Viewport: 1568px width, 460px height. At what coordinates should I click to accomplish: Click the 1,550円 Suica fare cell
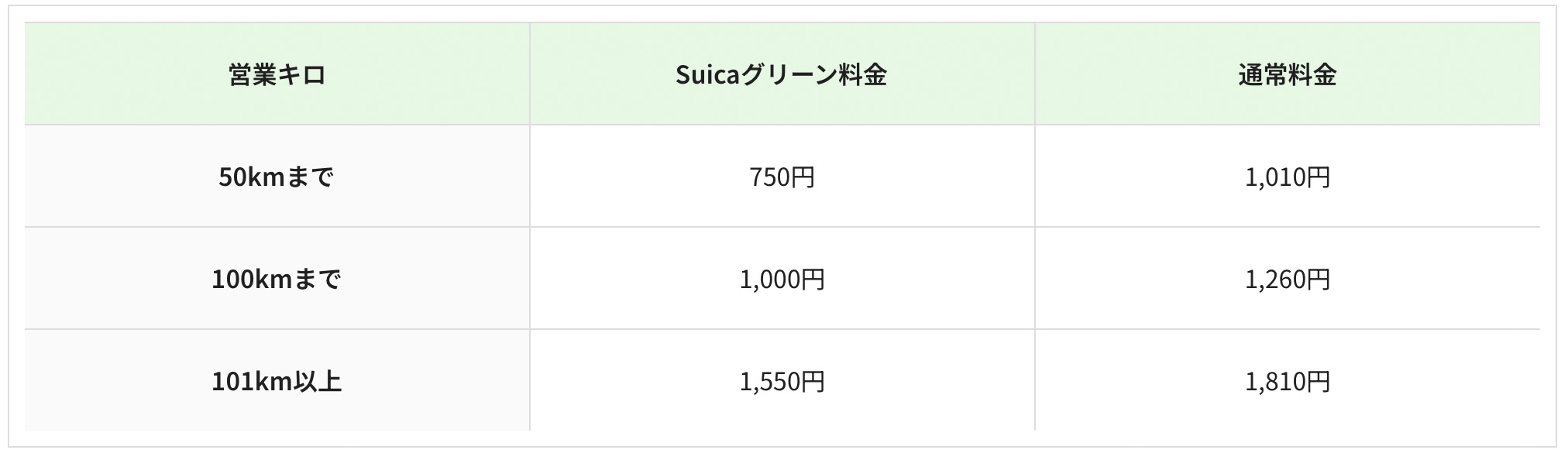[781, 382]
